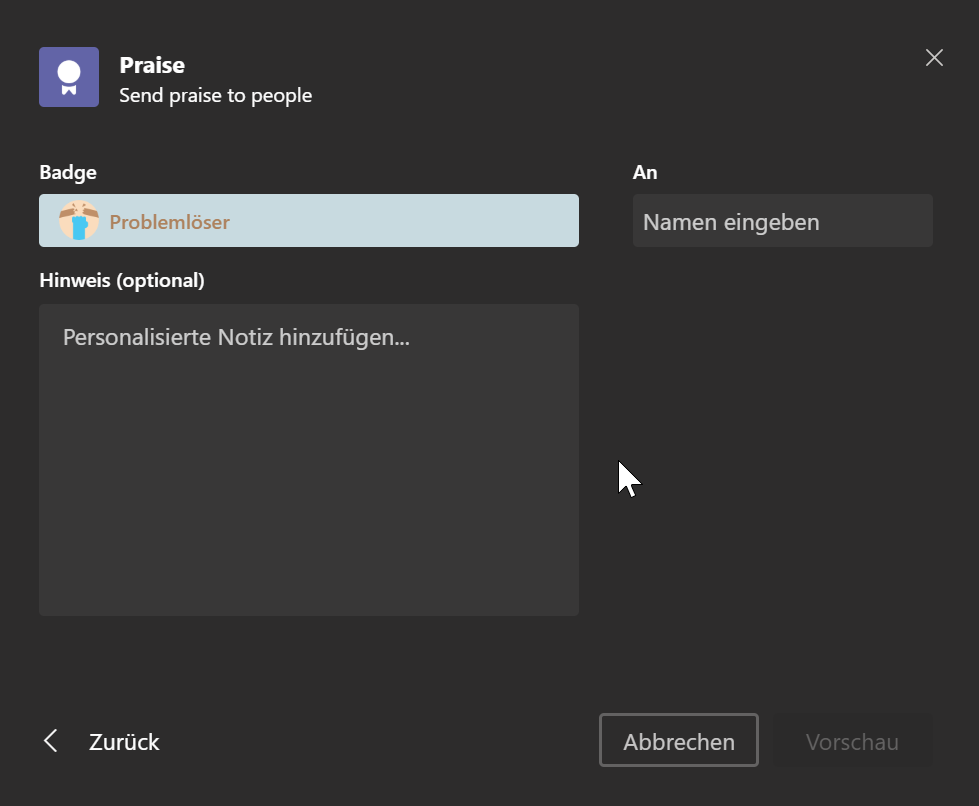Click the Hinweis (optional) label
Screen dimensions: 979x806
(122, 280)
